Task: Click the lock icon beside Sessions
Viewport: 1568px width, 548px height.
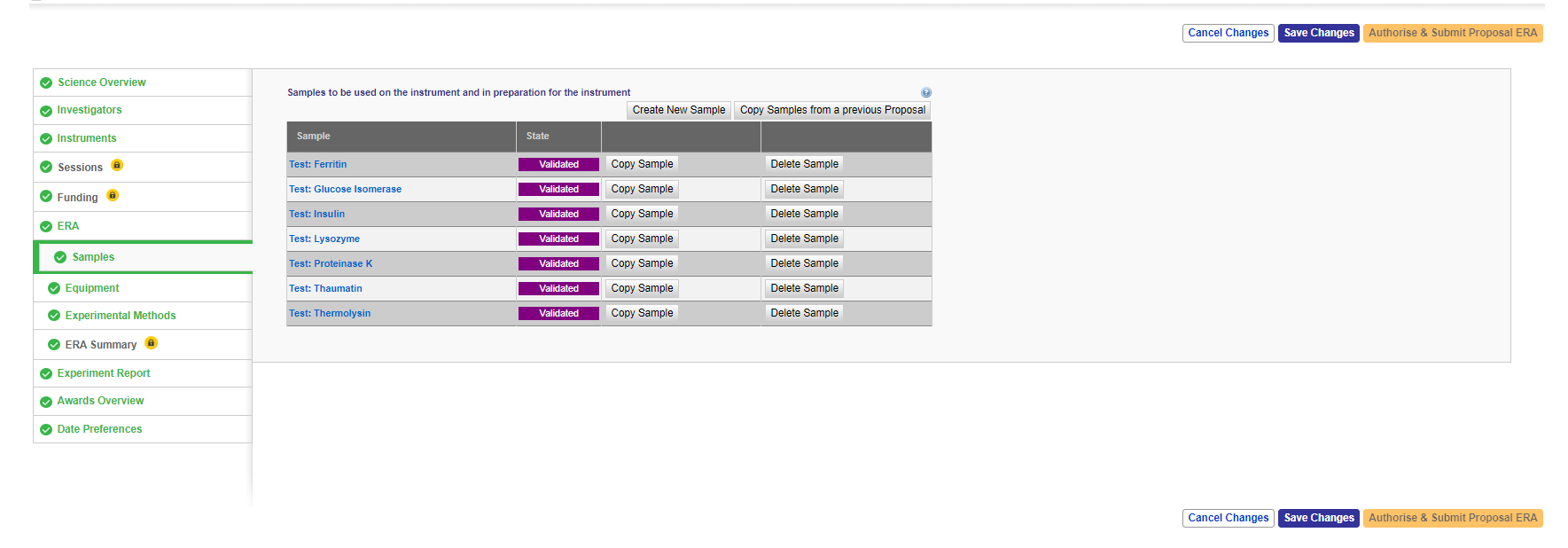Action: [117, 166]
